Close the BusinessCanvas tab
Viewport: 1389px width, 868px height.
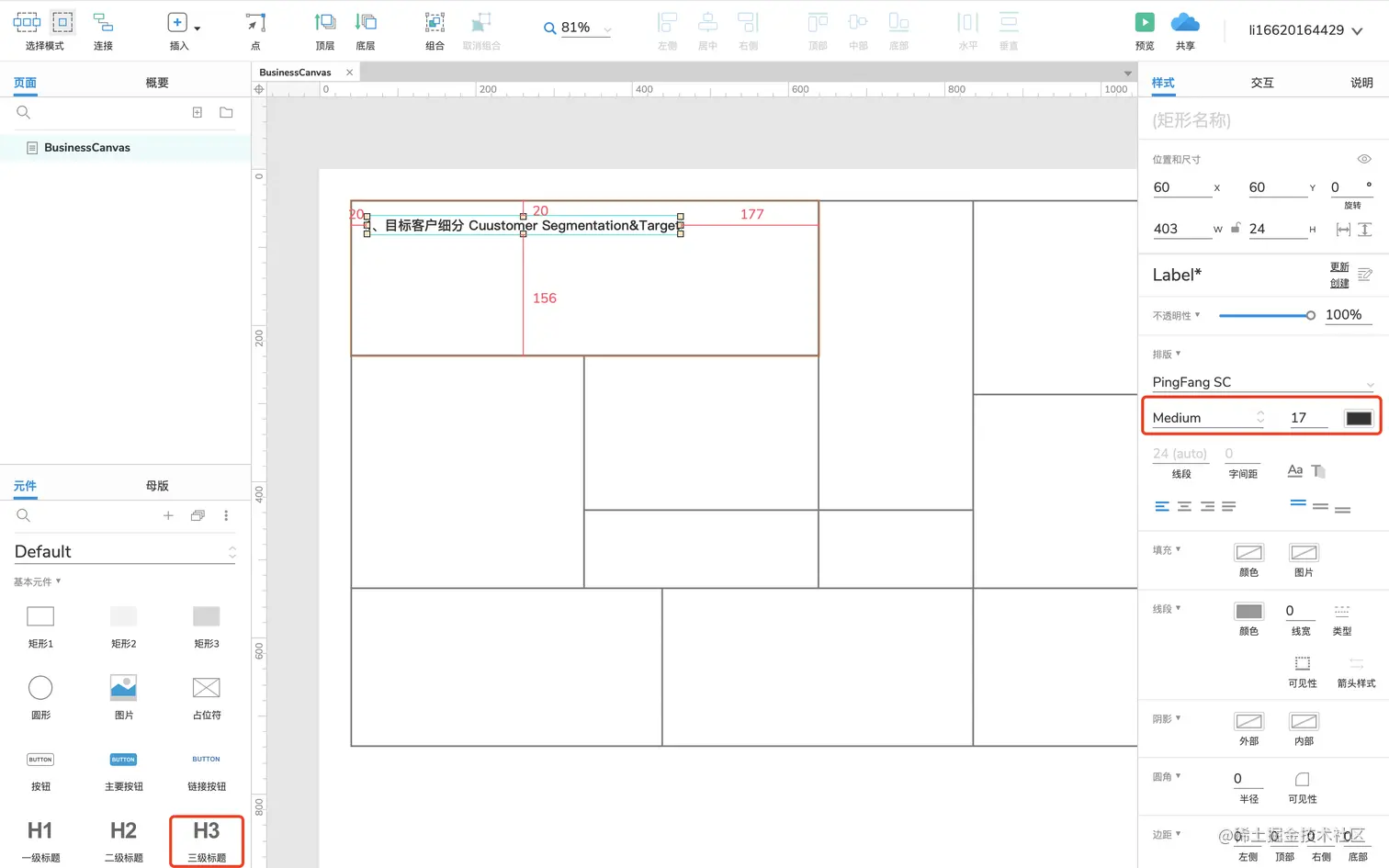[349, 73]
